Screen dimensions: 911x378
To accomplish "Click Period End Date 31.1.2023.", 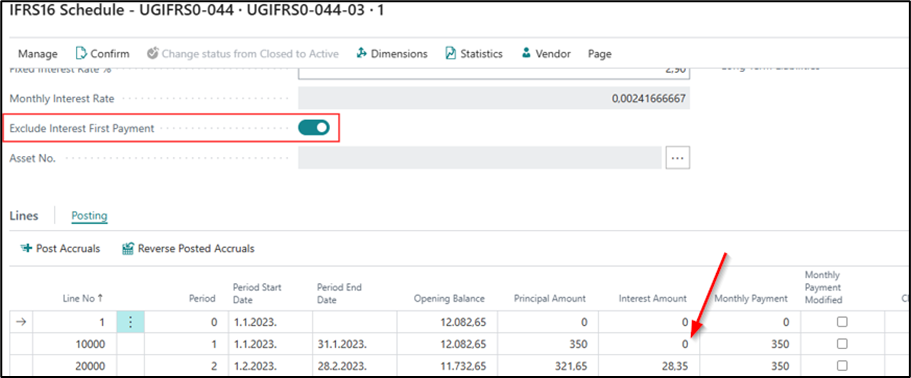I will pos(354,344).
